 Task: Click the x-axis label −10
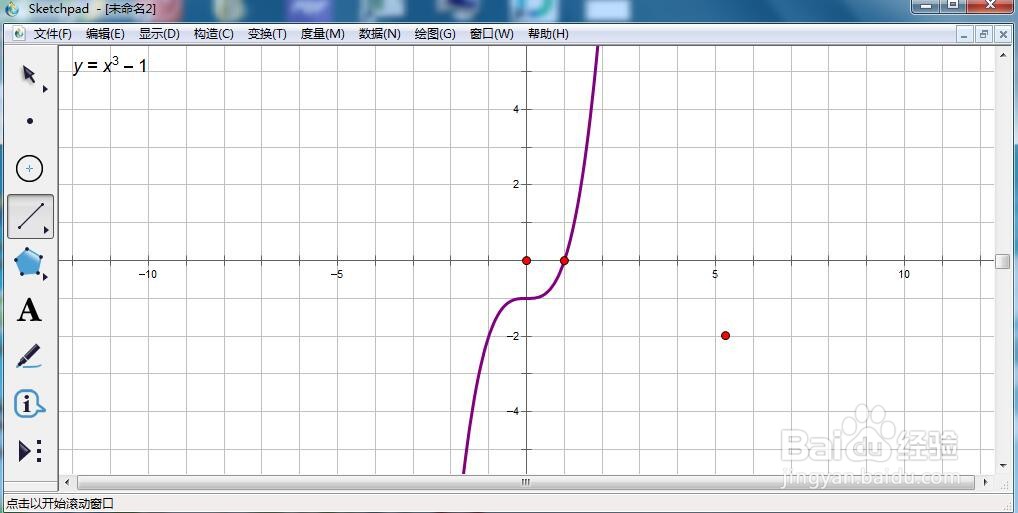pyautogui.click(x=147, y=275)
